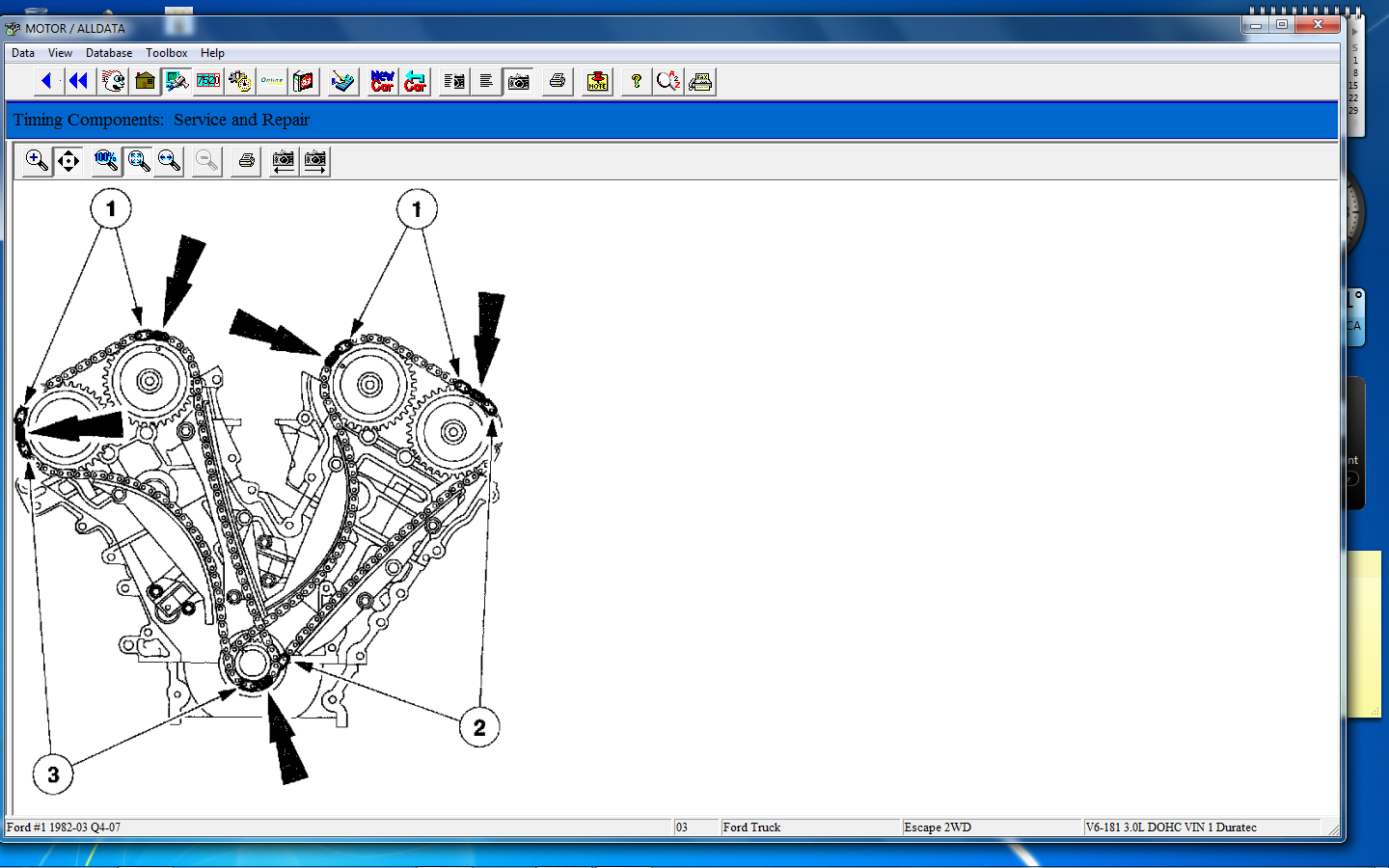The height and width of the screenshot is (868, 1389).
Task: Click the fax machine icon
Action: pos(701,82)
